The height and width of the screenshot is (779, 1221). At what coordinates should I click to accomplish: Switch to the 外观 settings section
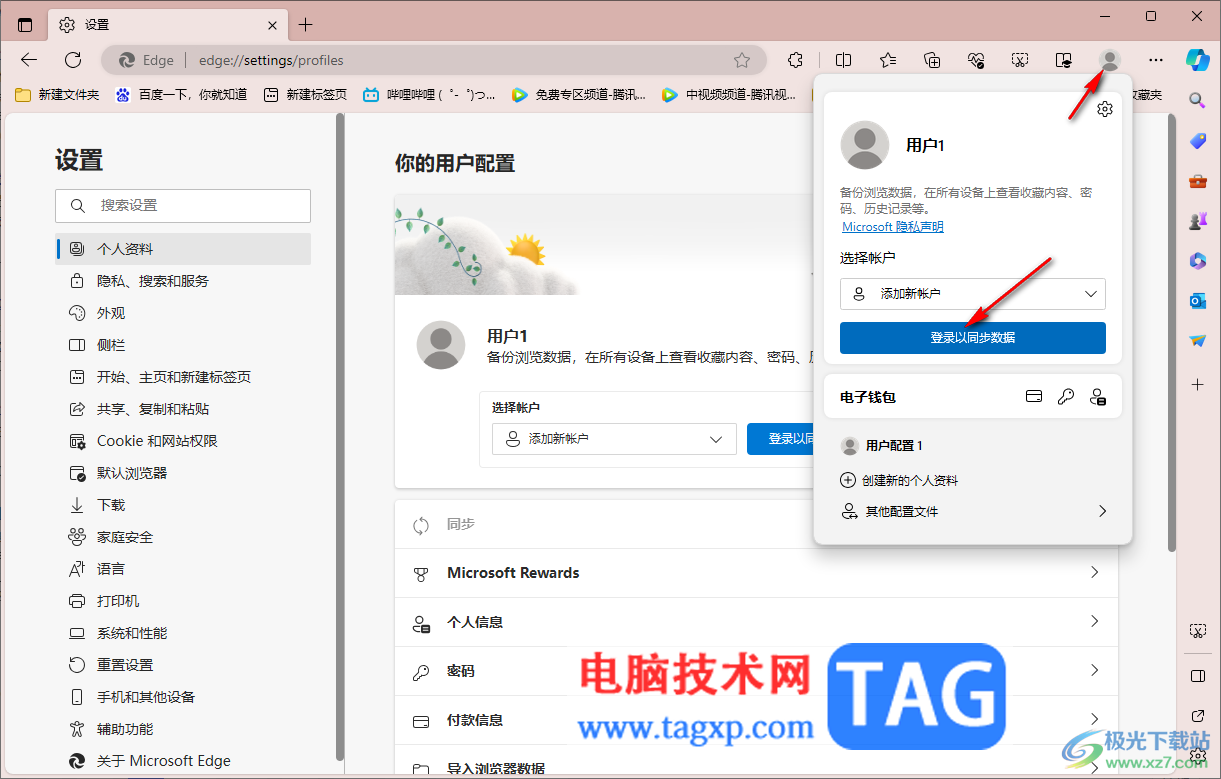point(111,312)
